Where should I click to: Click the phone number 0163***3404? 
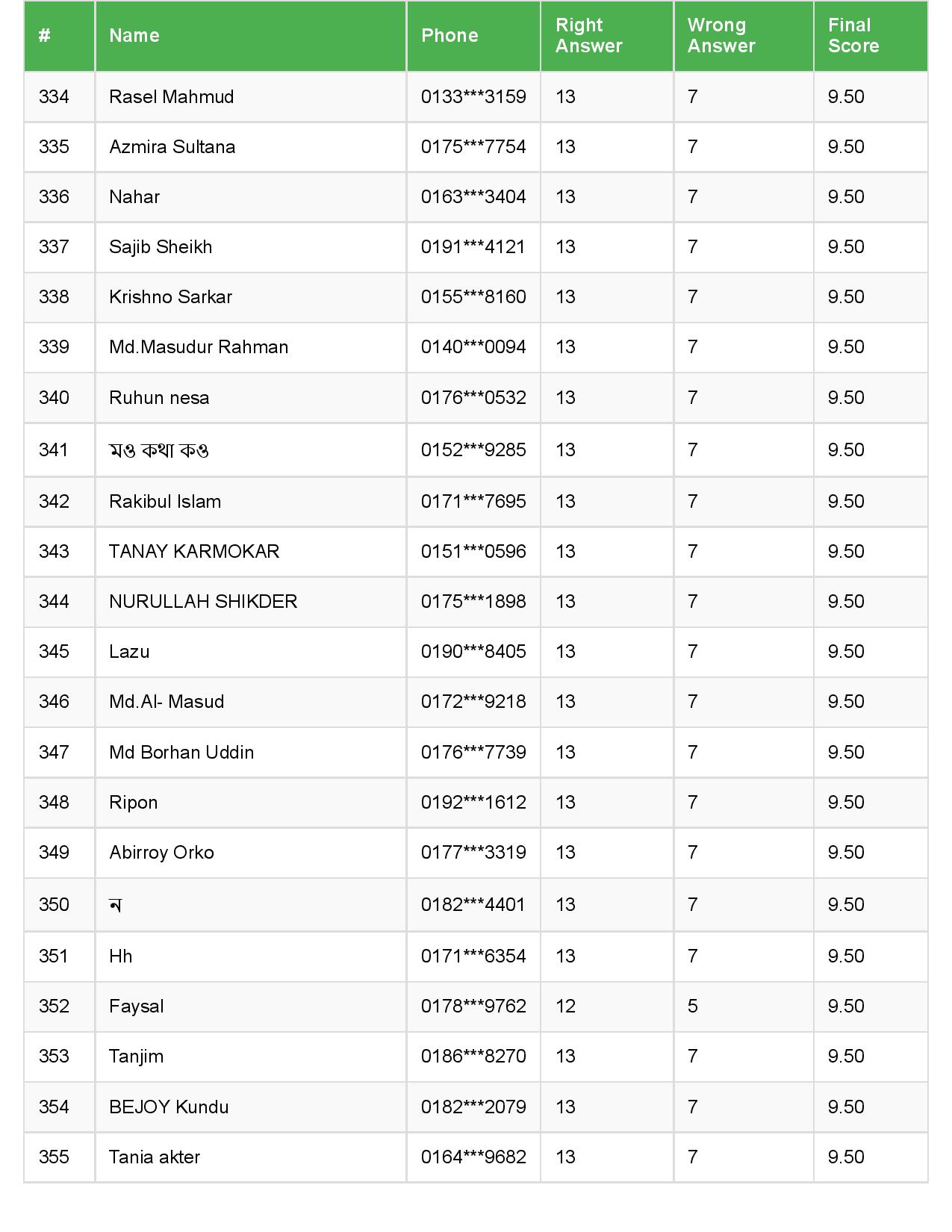coord(473,197)
